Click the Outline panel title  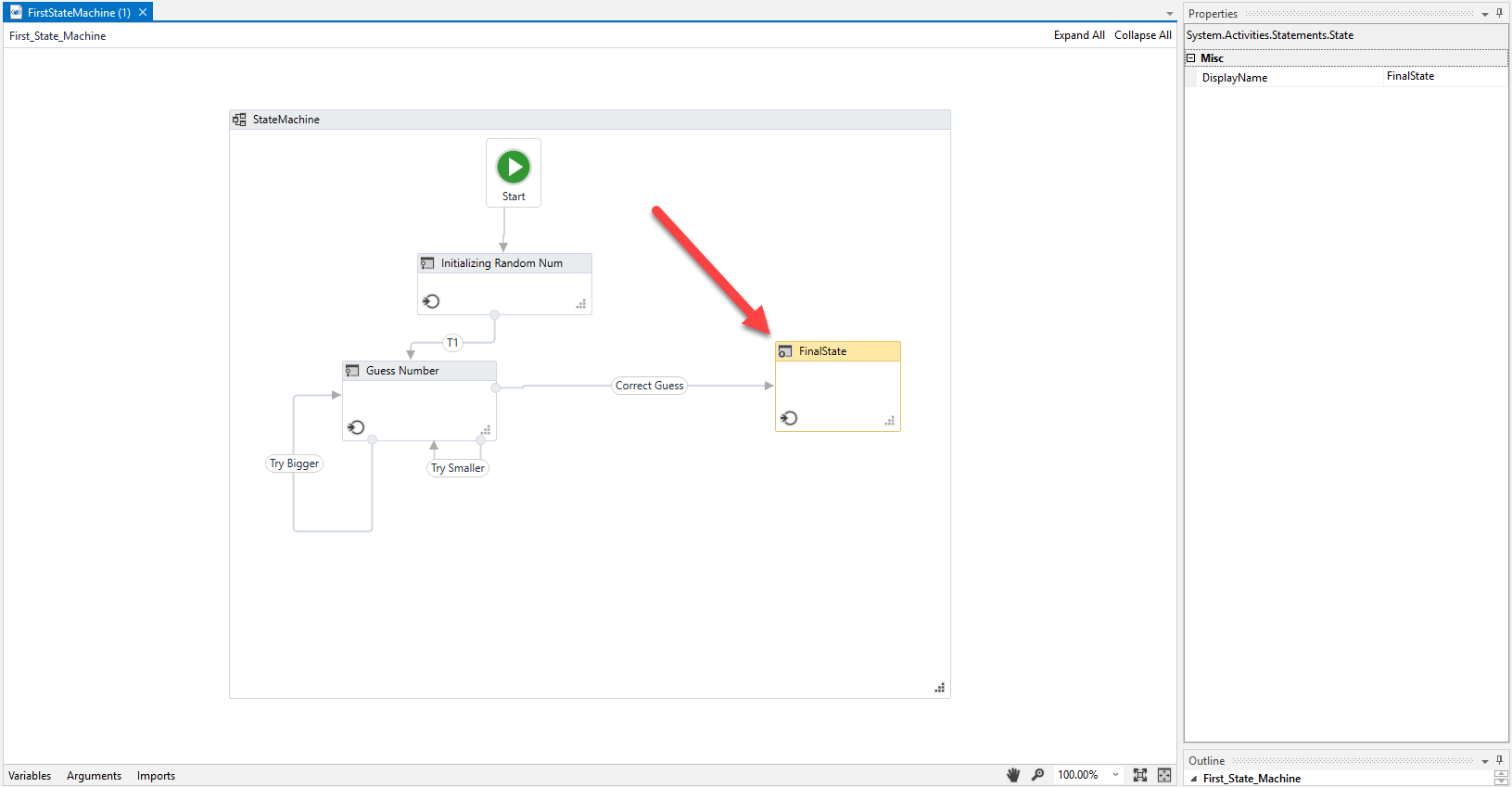[1206, 761]
